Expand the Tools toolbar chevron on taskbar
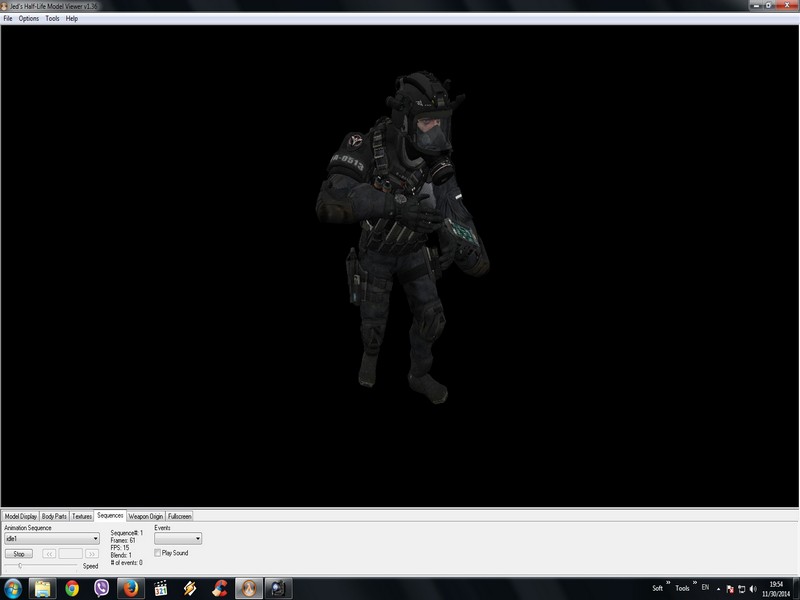Image resolution: width=800 pixels, height=600 pixels. coord(695,583)
